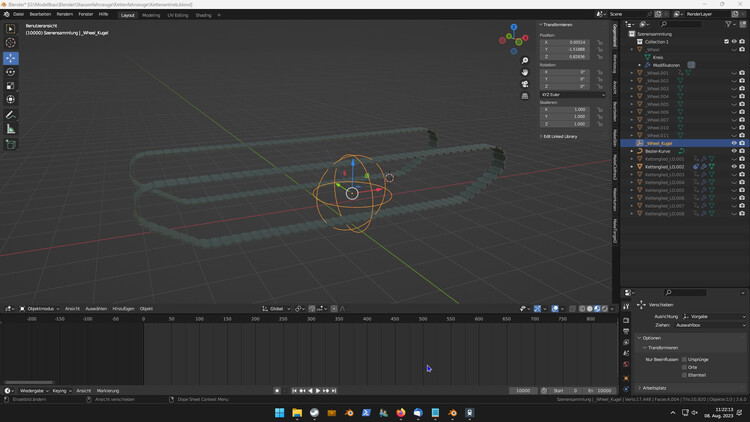Open the Firefox taskbar icon

point(400,412)
